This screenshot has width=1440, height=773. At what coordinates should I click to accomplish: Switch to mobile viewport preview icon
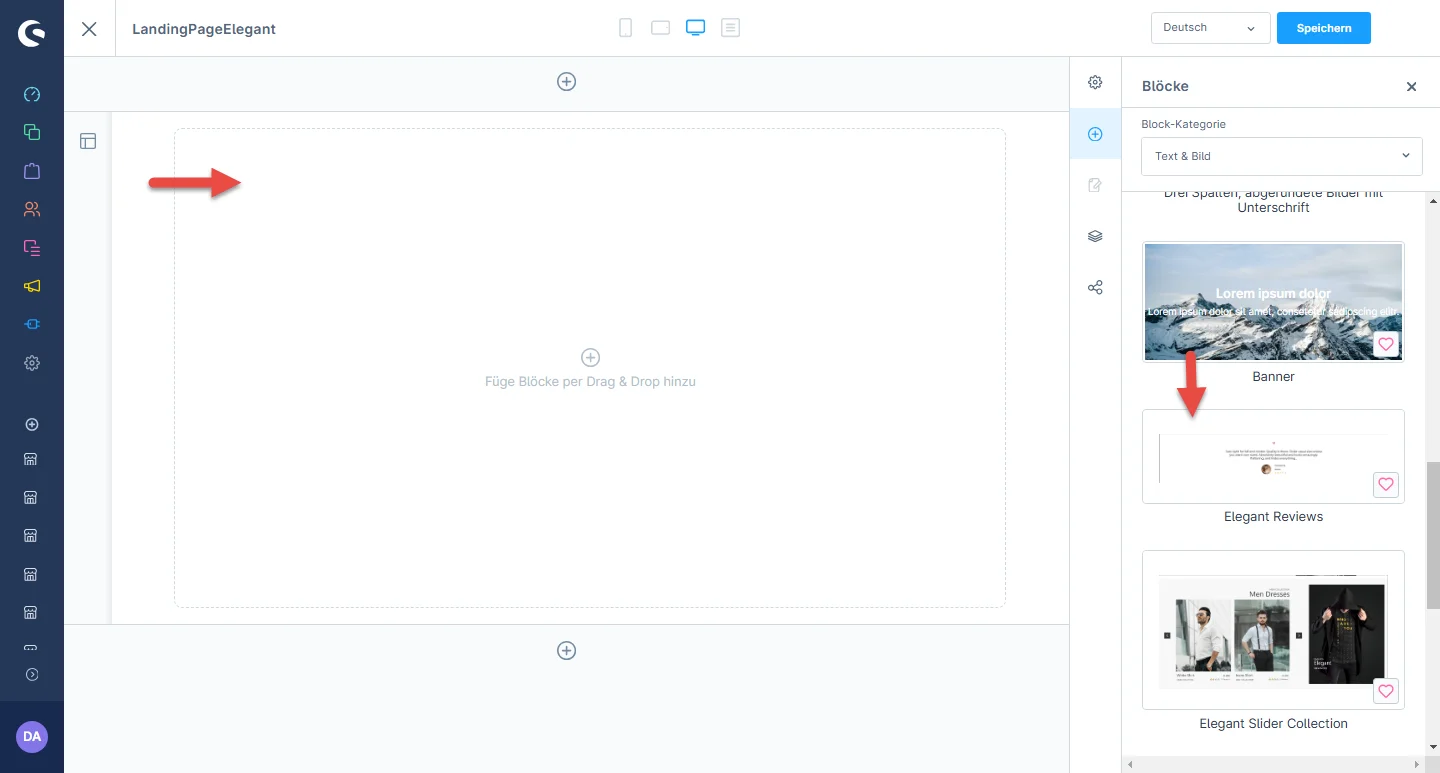[x=626, y=28]
